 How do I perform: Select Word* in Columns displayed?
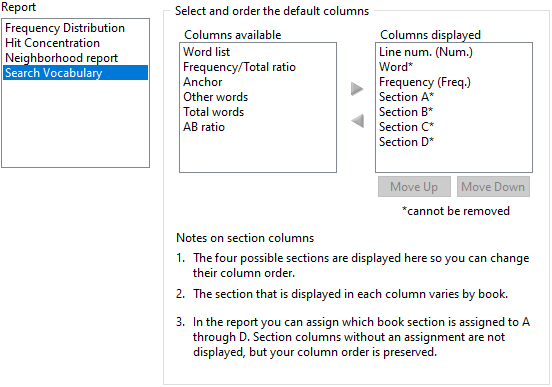454,67
